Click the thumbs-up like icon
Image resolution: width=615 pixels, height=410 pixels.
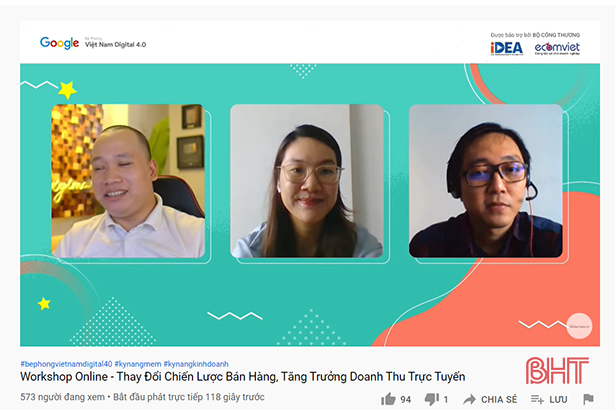click(388, 399)
